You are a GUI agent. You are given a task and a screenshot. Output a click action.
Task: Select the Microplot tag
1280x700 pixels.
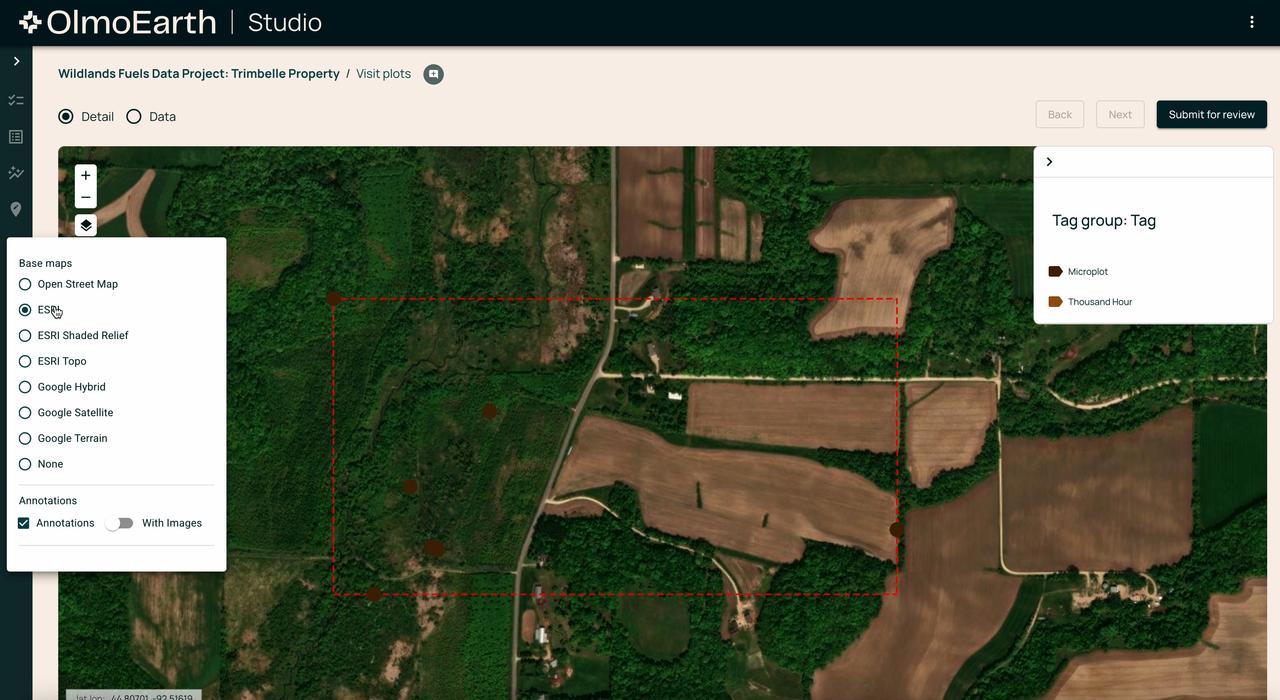coord(1087,272)
